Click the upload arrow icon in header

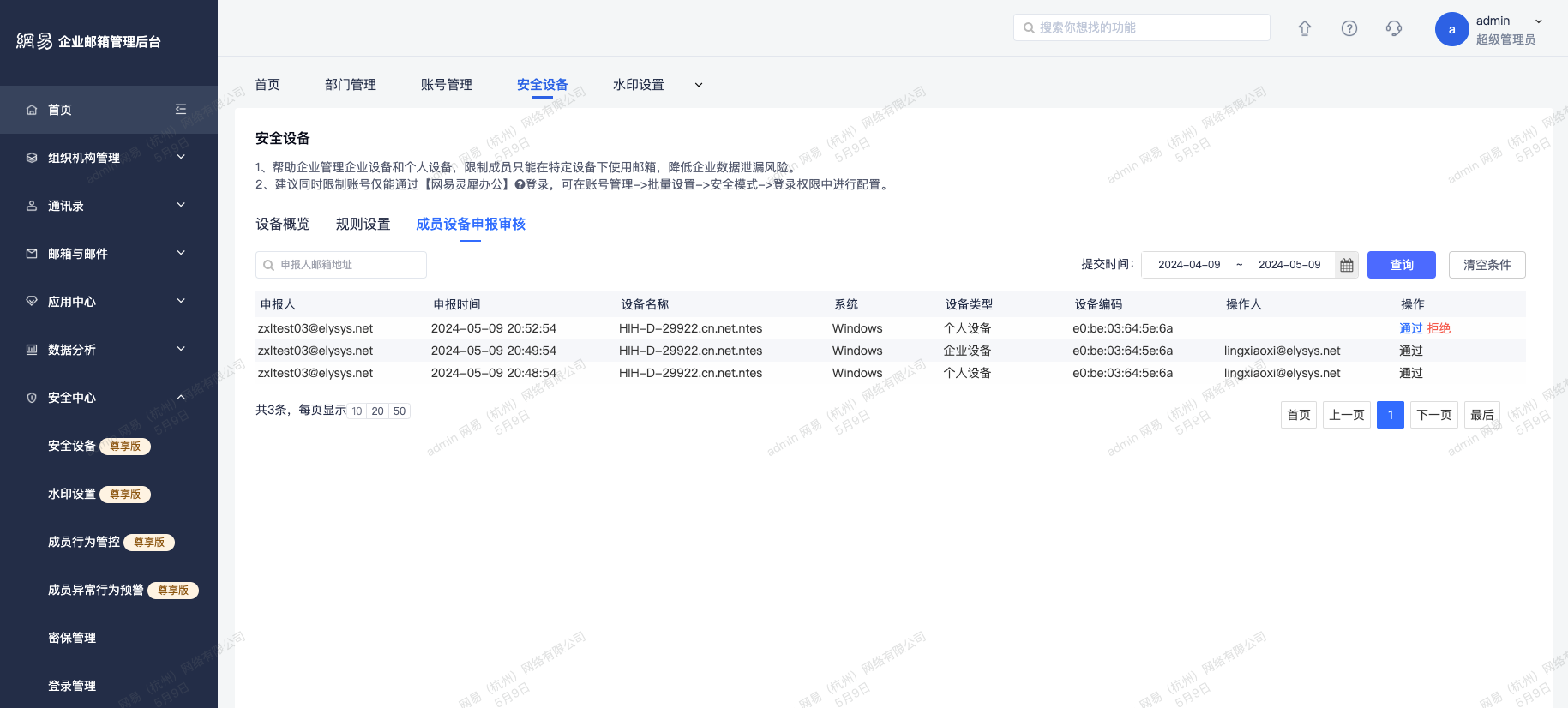[x=1305, y=28]
